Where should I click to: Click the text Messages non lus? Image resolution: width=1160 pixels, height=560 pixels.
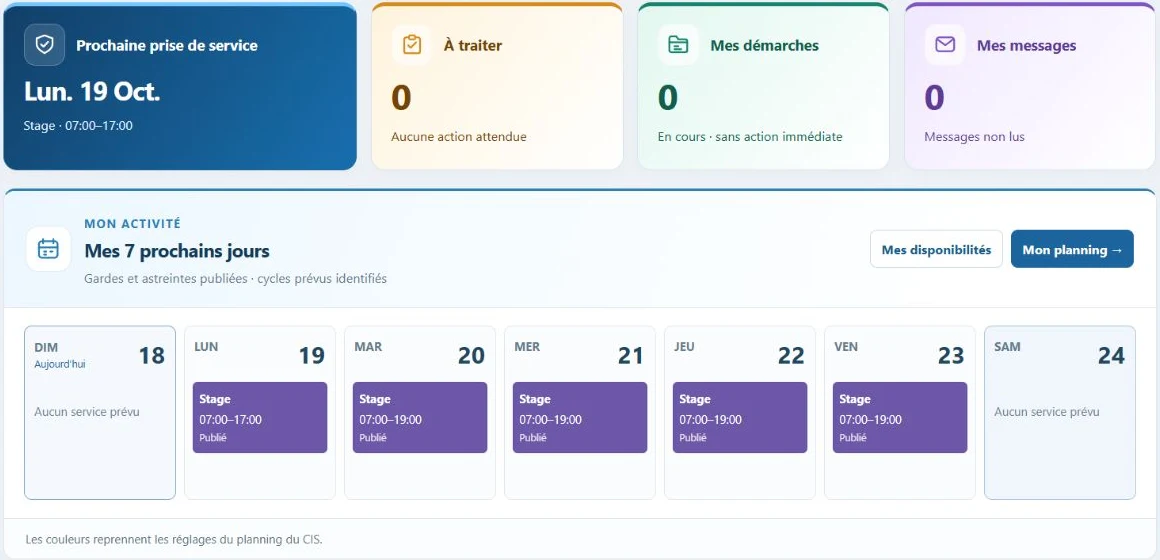click(x=974, y=137)
